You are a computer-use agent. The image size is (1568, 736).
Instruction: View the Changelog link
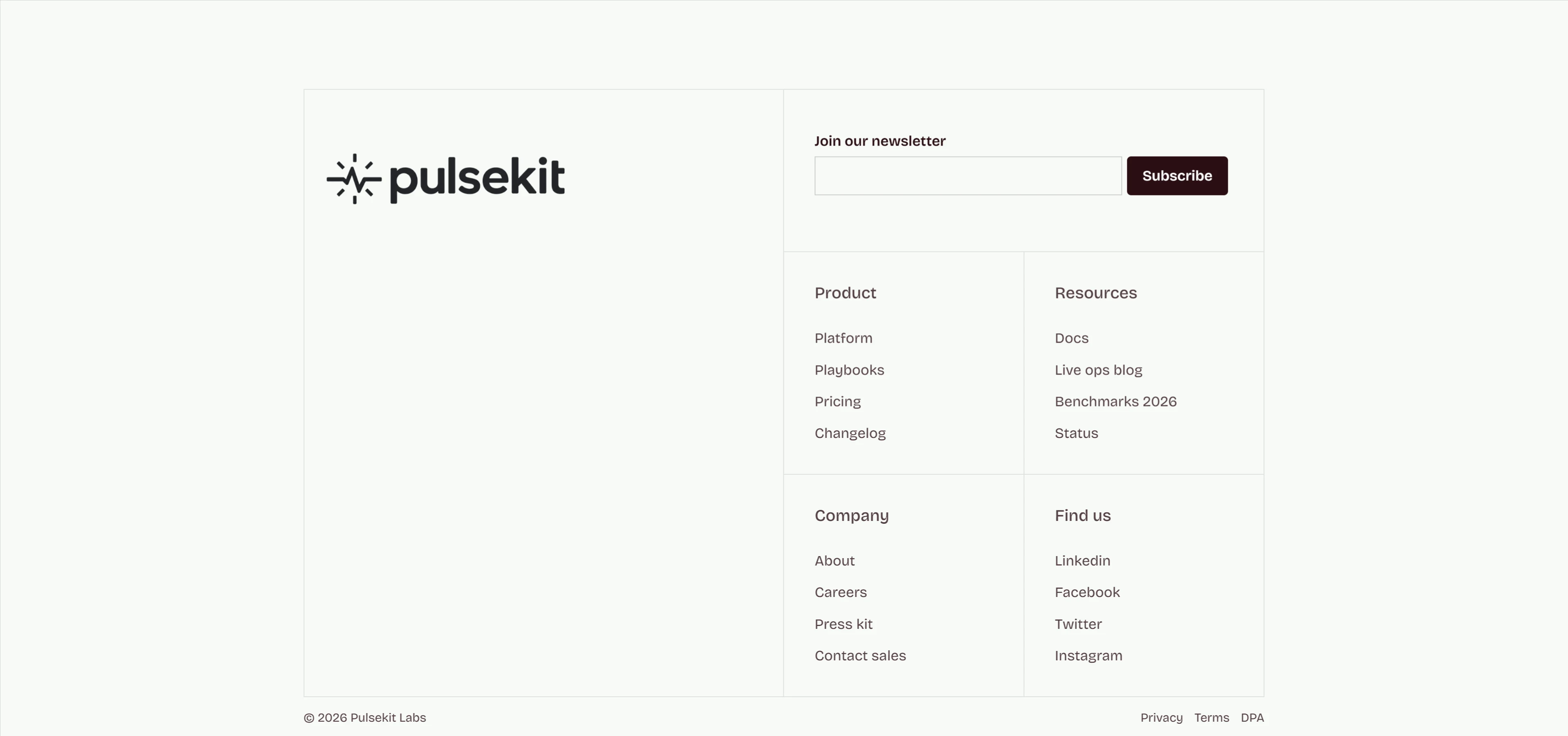point(850,433)
